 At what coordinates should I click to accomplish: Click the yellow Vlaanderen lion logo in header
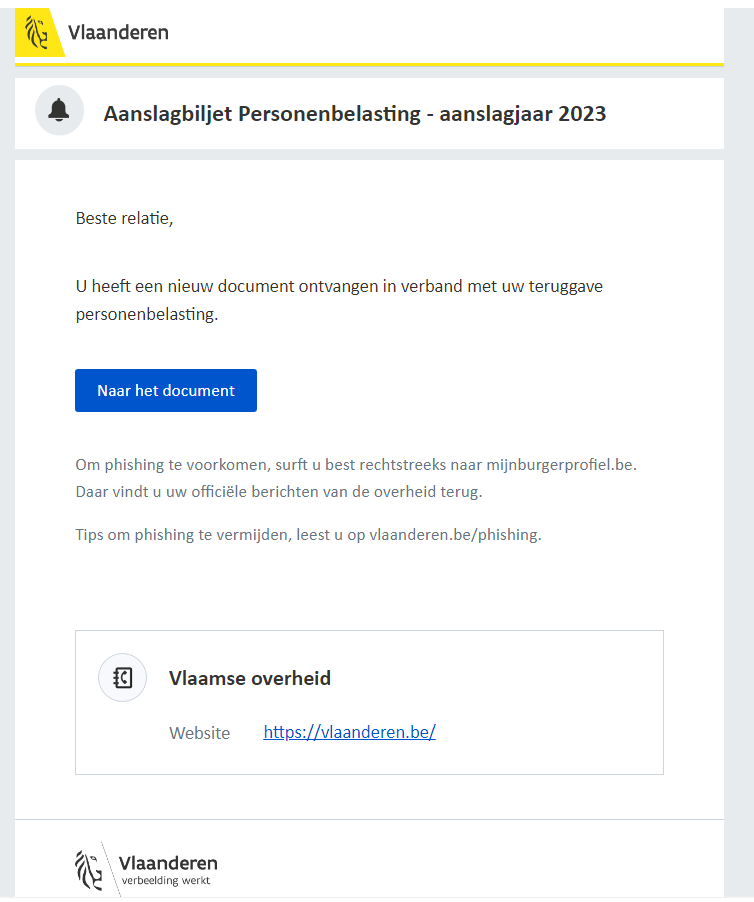38,33
